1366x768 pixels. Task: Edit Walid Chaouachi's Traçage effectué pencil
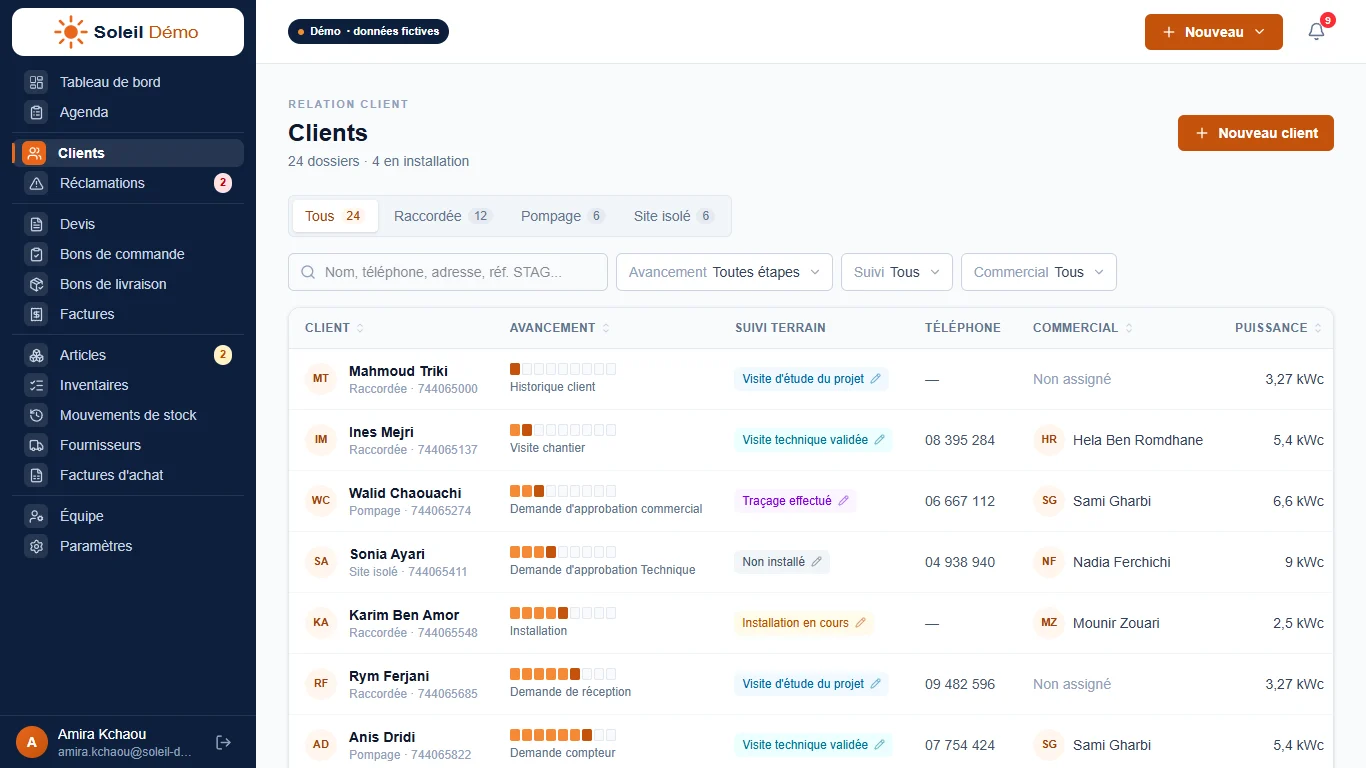[843, 501]
